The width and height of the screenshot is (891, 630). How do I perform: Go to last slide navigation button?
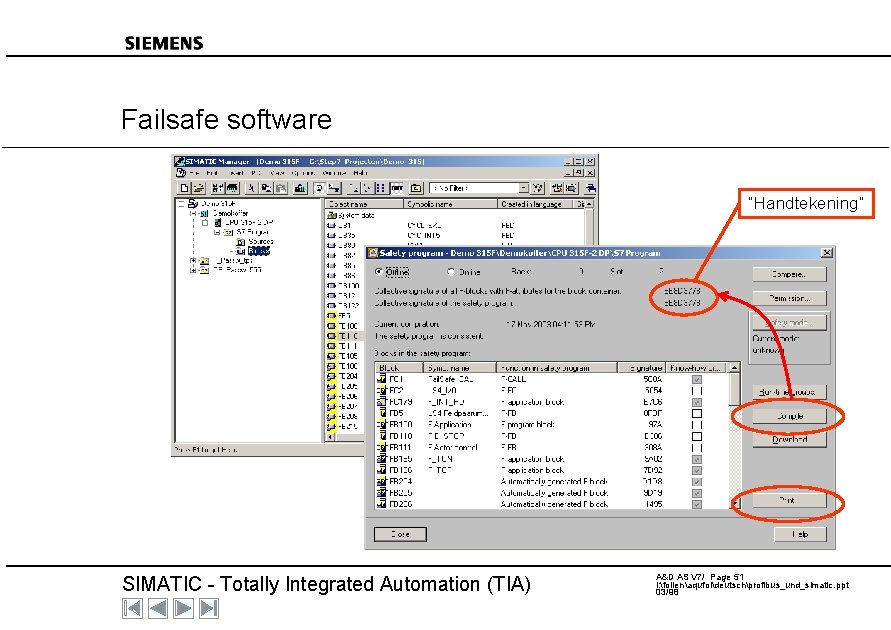click(209, 608)
